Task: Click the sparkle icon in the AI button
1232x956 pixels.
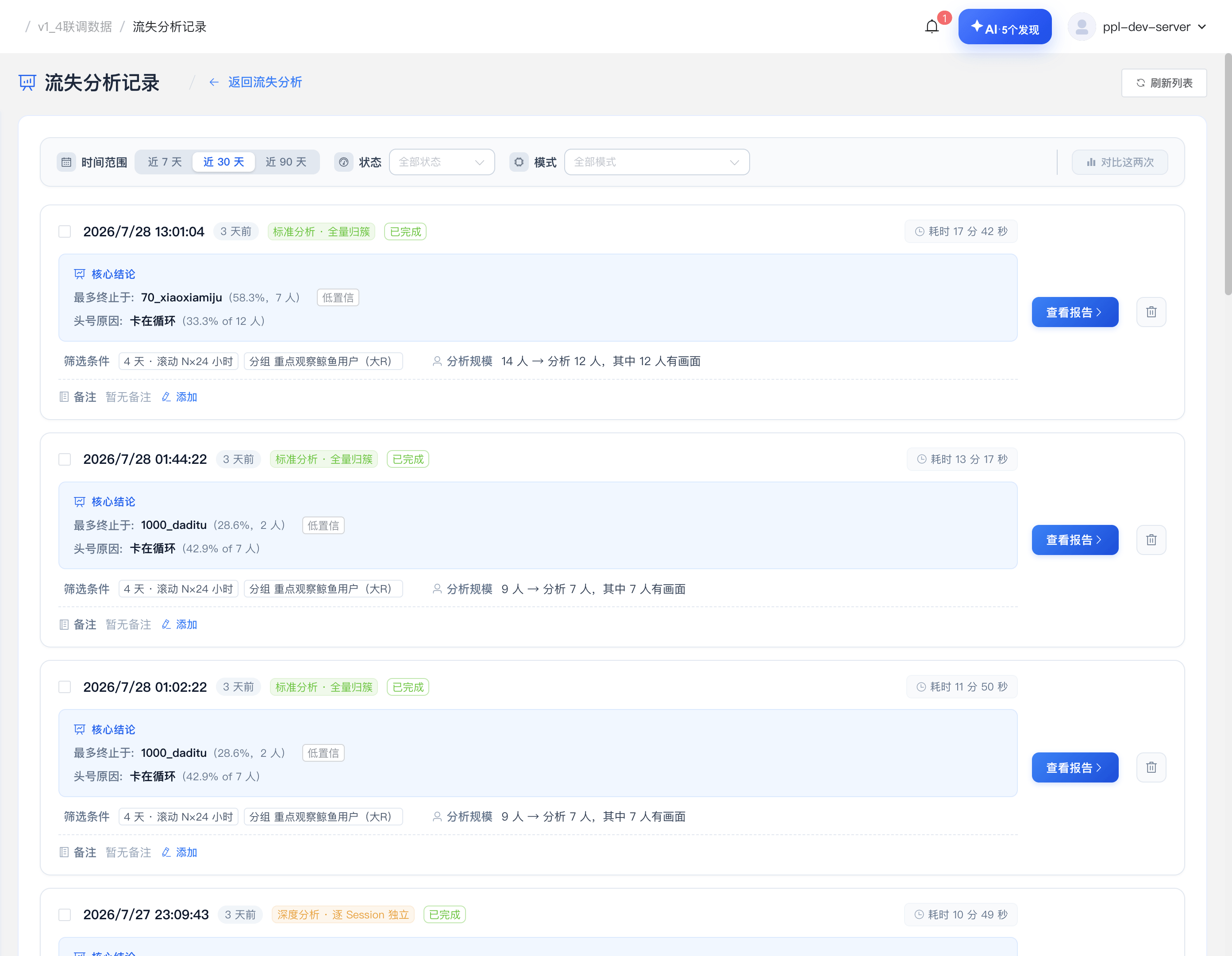Action: (977, 26)
